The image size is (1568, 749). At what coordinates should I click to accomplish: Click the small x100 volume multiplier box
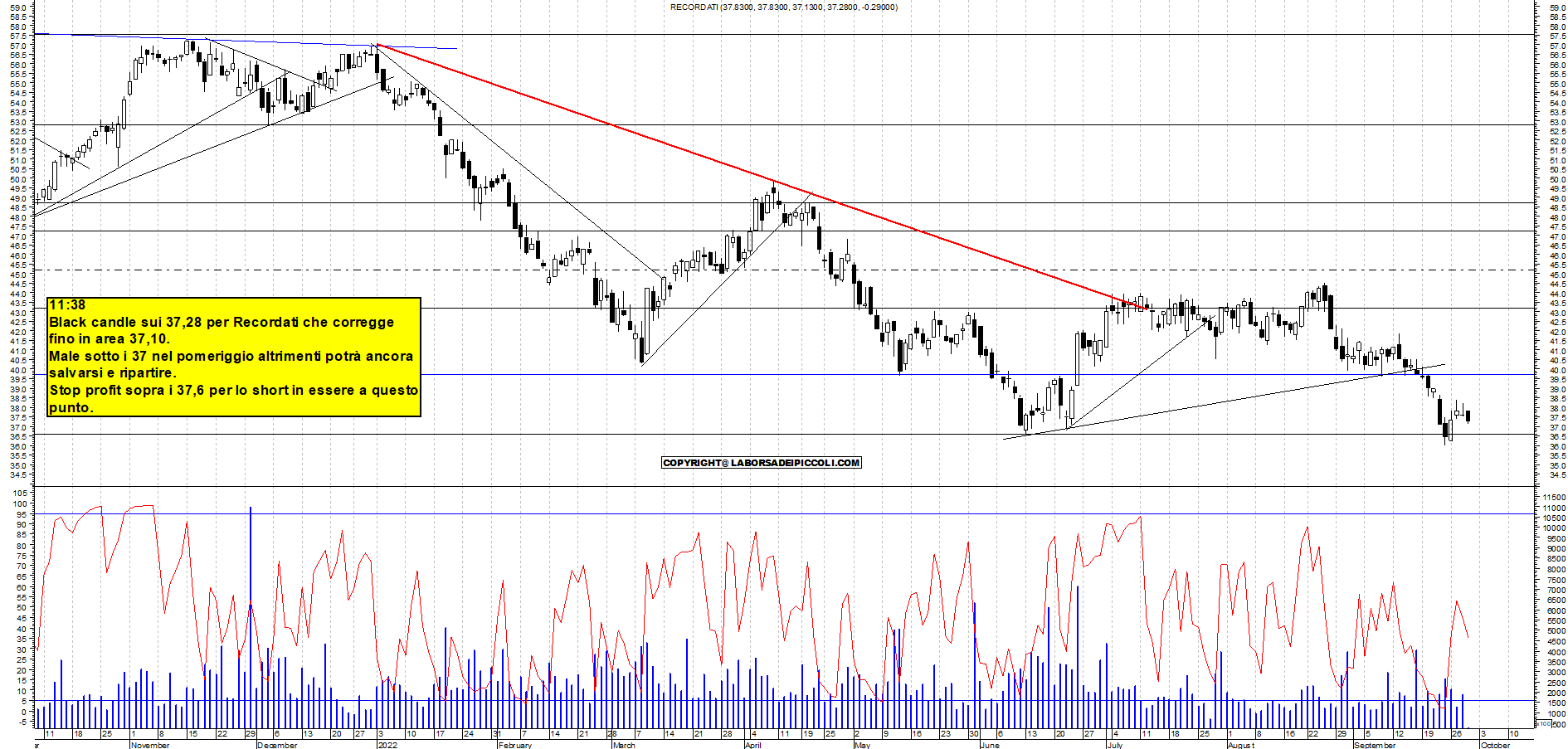click(x=1543, y=724)
